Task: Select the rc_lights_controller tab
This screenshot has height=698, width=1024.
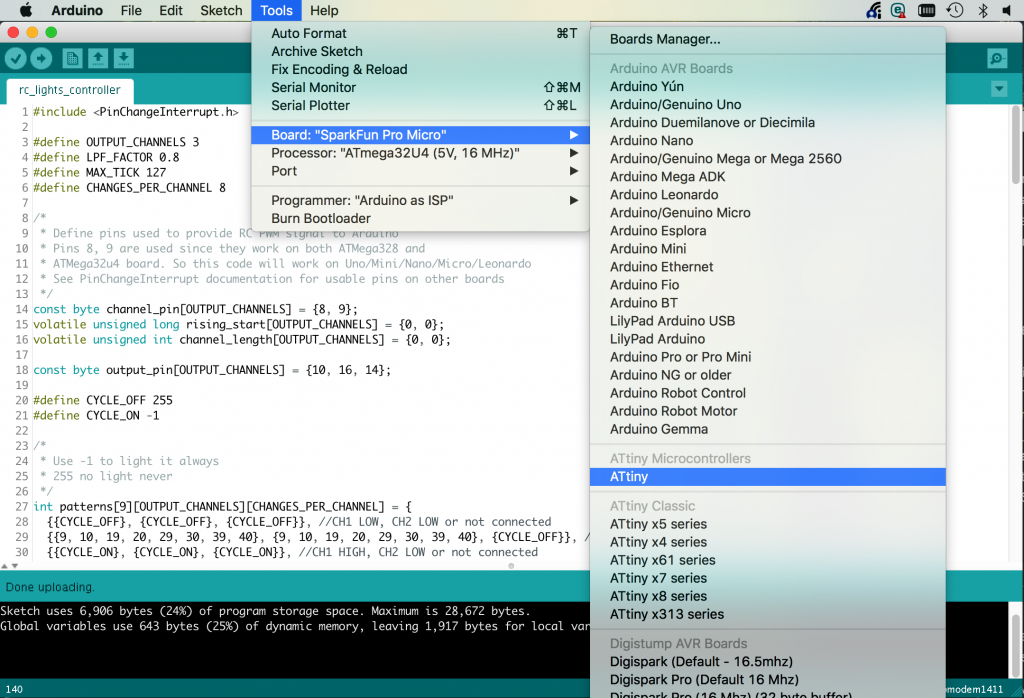Action: [68, 90]
